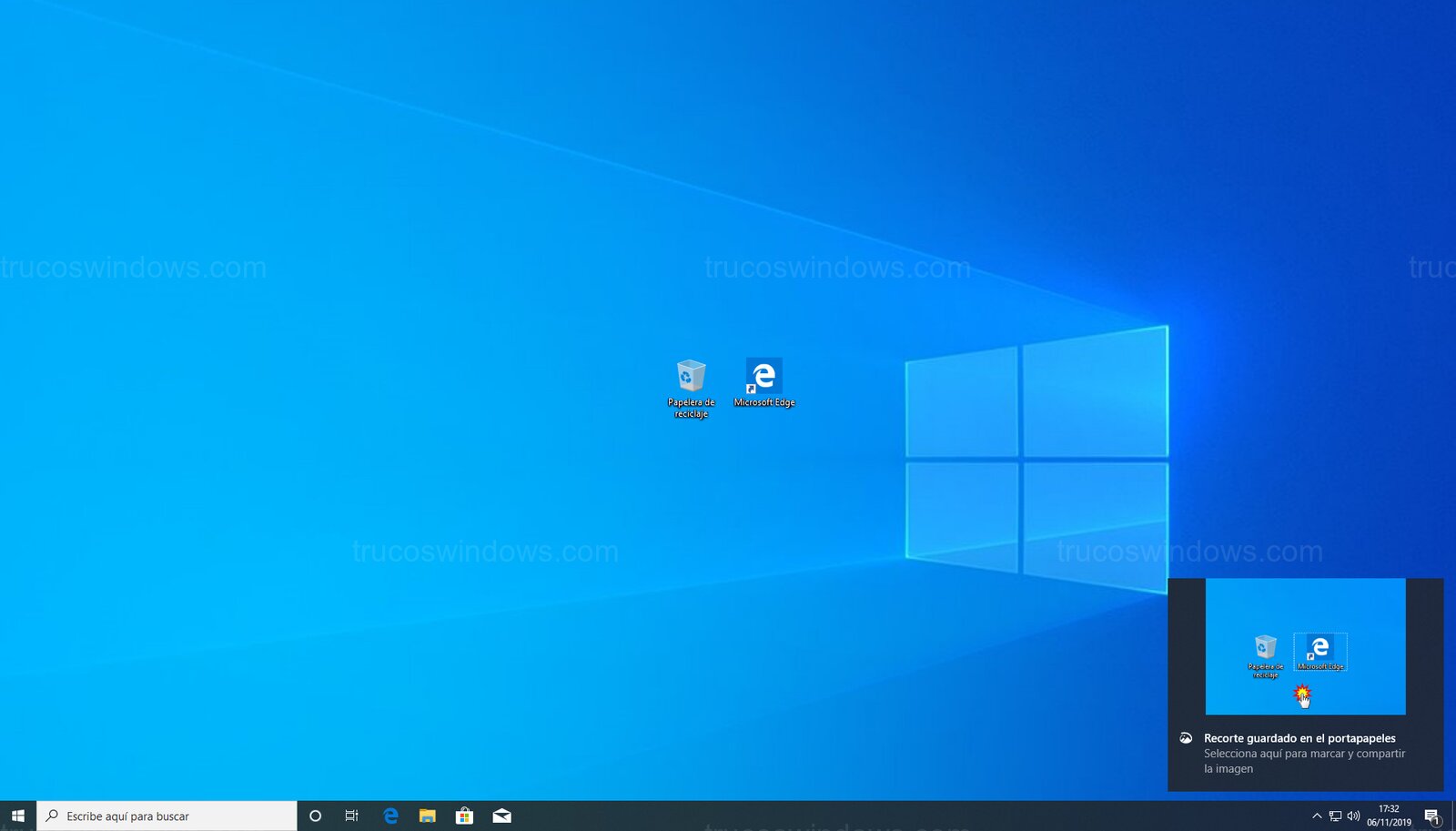Click the Snip & Sketch icon in the notification
This screenshot has height=831, width=1456.
click(1186, 738)
